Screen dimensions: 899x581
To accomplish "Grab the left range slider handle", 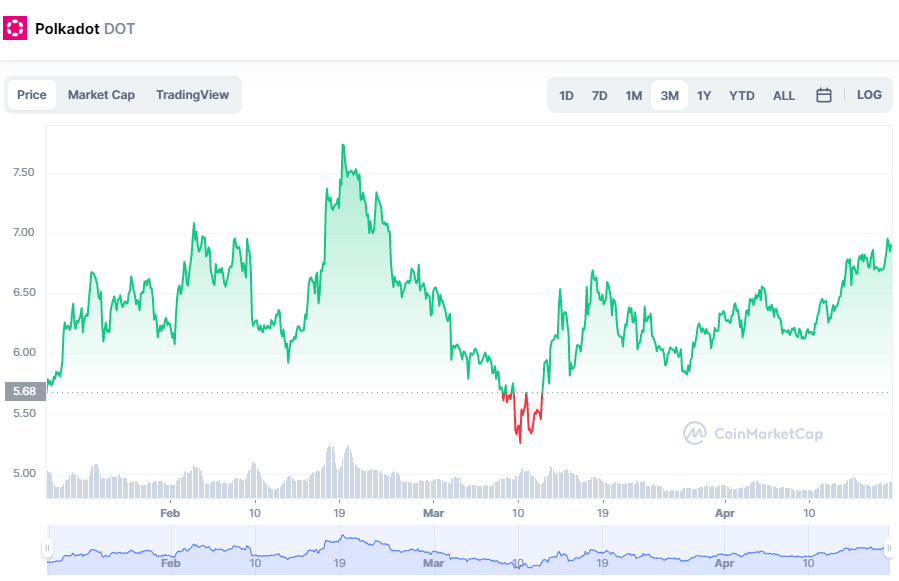I will coord(47,548).
